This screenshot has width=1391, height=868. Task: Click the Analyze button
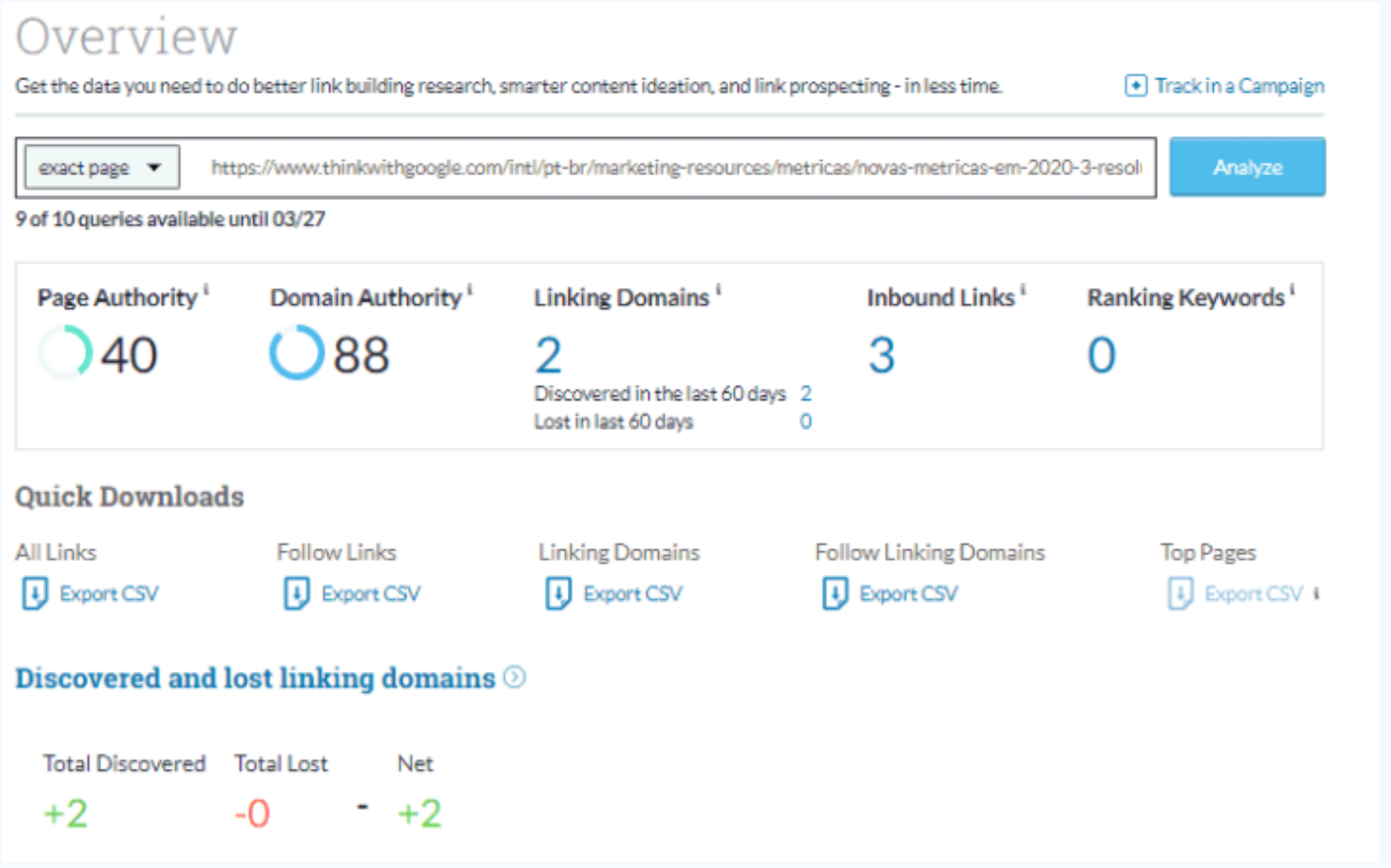tap(1247, 167)
